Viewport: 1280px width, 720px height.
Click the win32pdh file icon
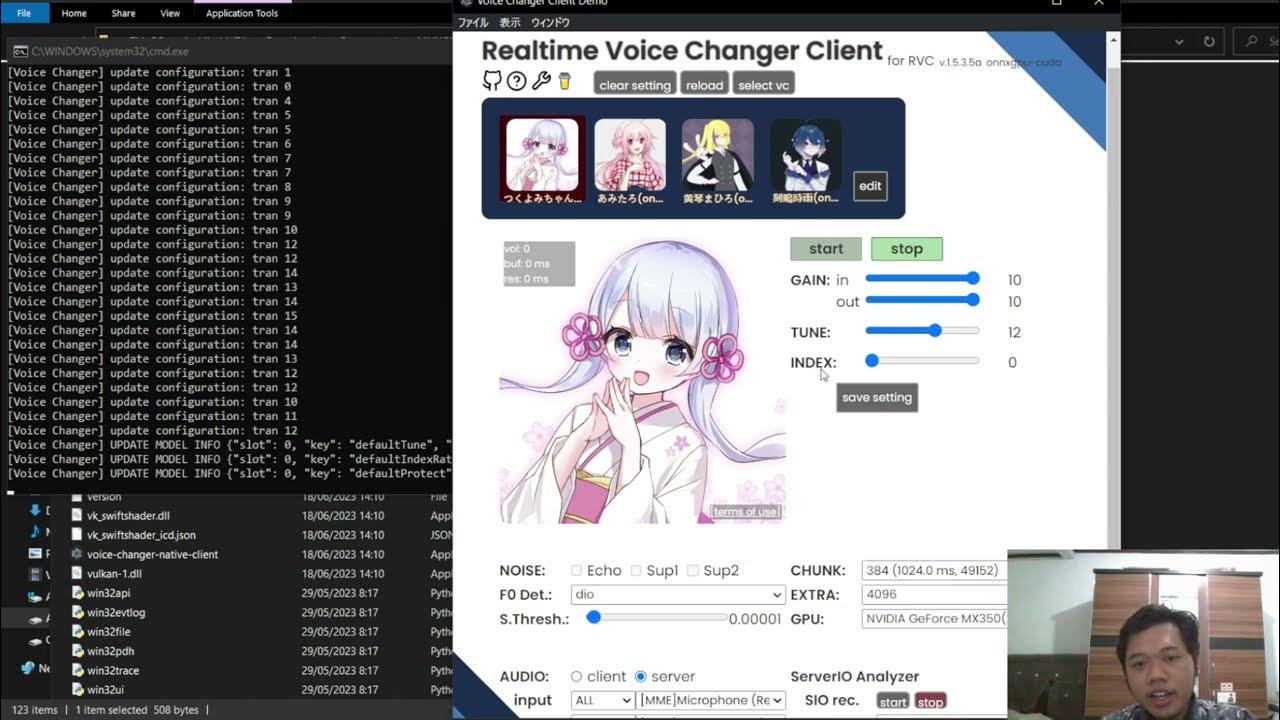pos(77,651)
